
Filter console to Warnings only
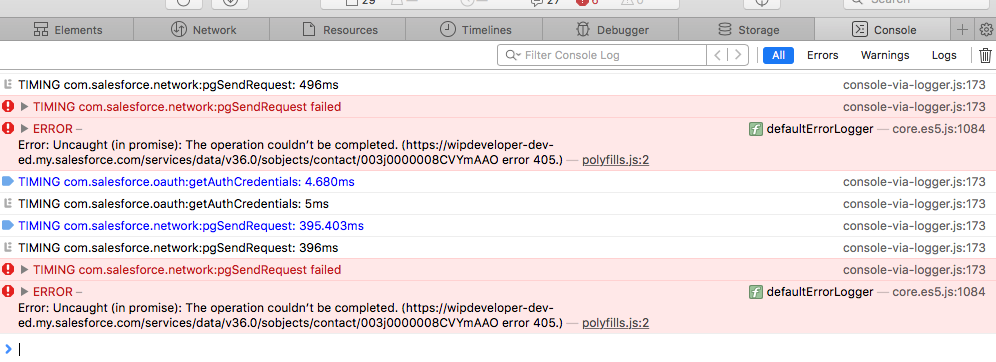coord(885,55)
